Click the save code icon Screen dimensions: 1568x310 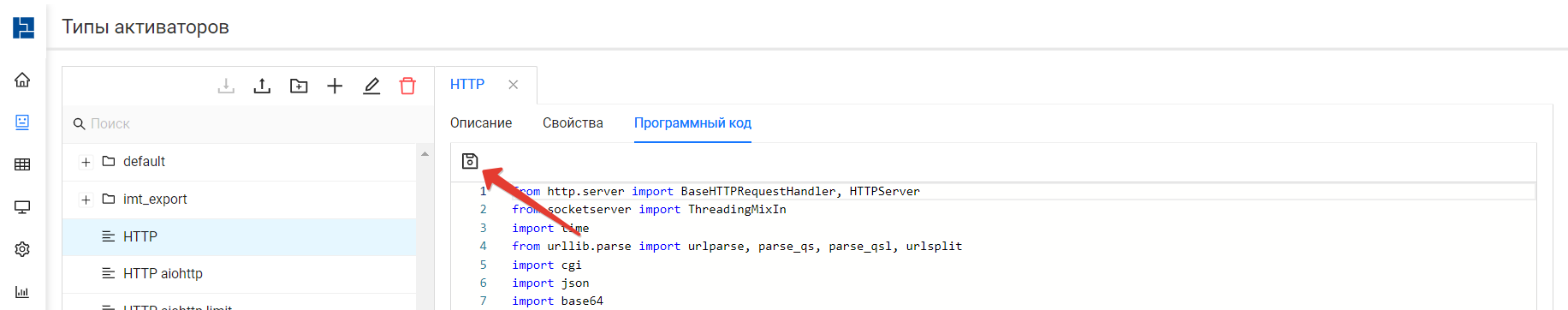click(x=470, y=161)
